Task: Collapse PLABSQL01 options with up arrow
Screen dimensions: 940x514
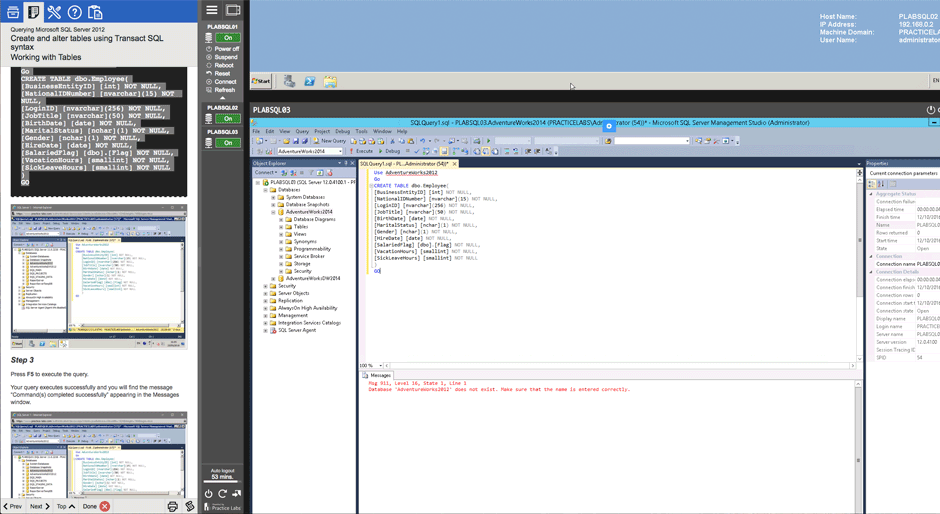Action: click(x=222, y=98)
